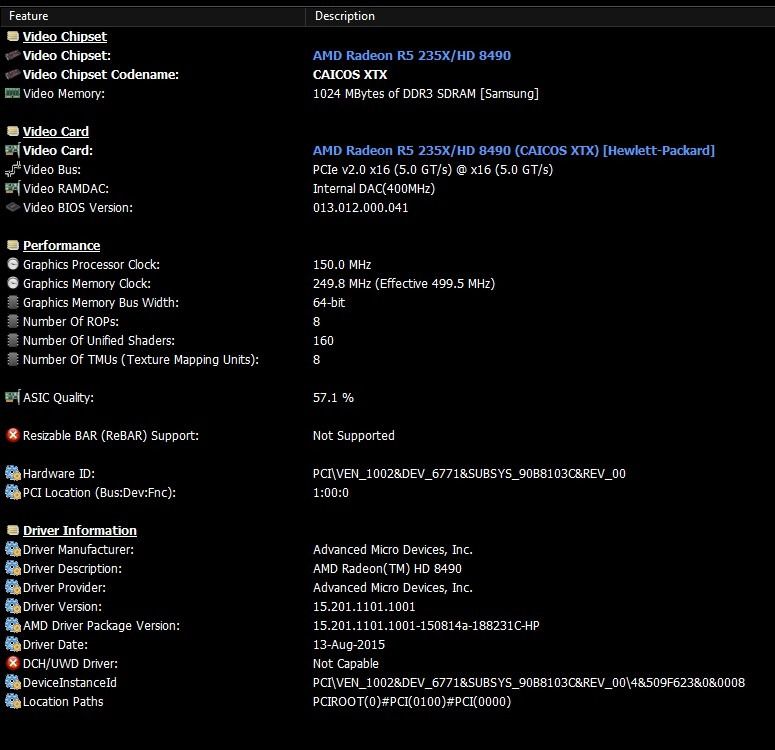Viewport: 775px width, 750px height.
Task: Click the icon beside Video RAMDAC
Action: 12,188
